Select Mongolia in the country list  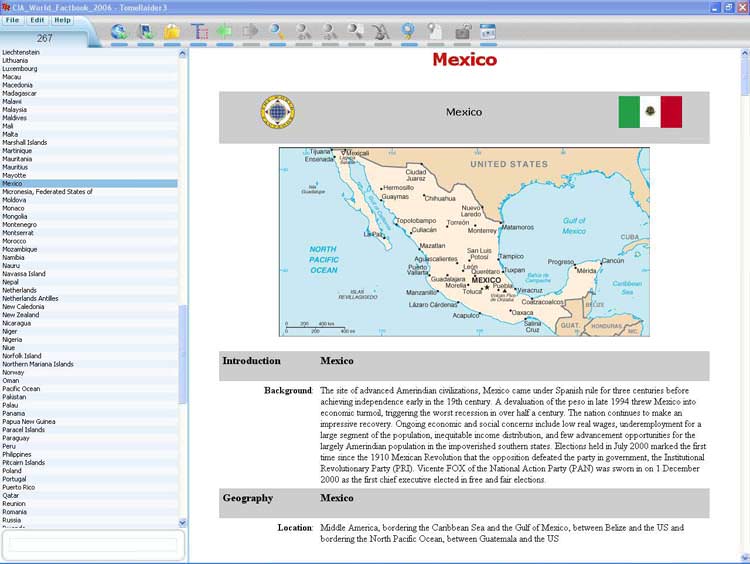pos(15,216)
